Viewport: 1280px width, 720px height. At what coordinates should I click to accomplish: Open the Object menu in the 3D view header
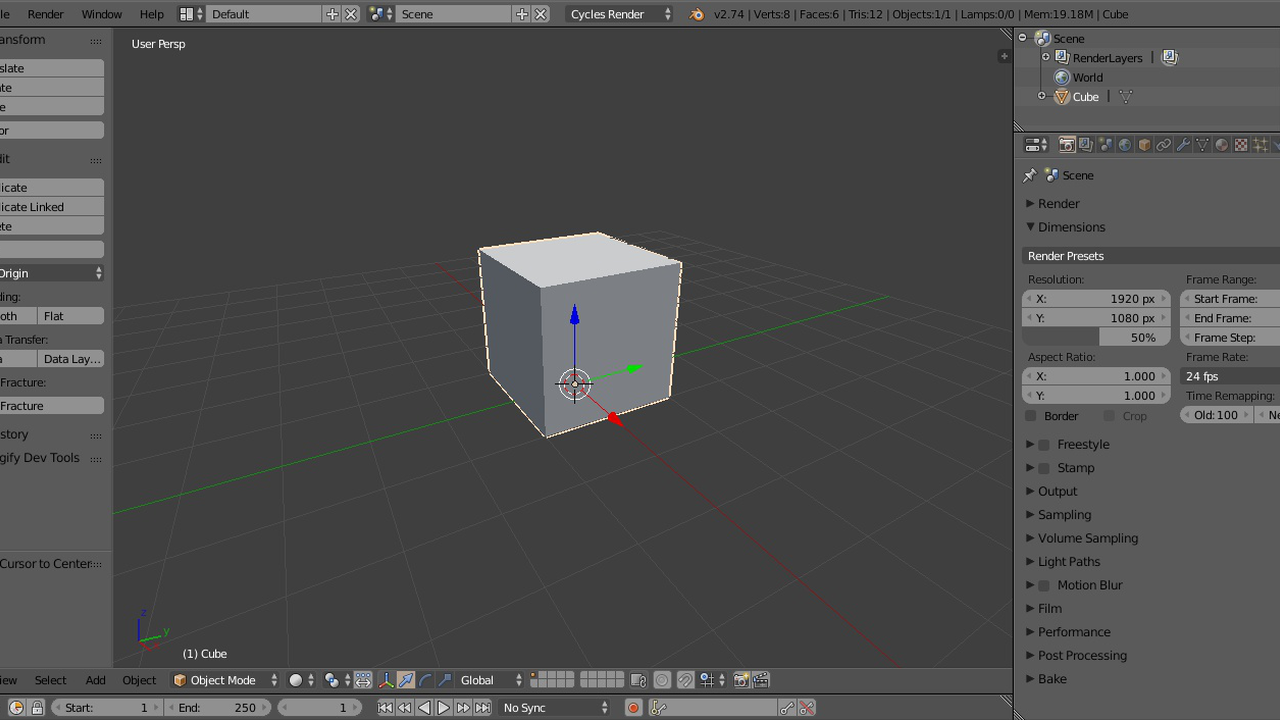click(x=139, y=680)
